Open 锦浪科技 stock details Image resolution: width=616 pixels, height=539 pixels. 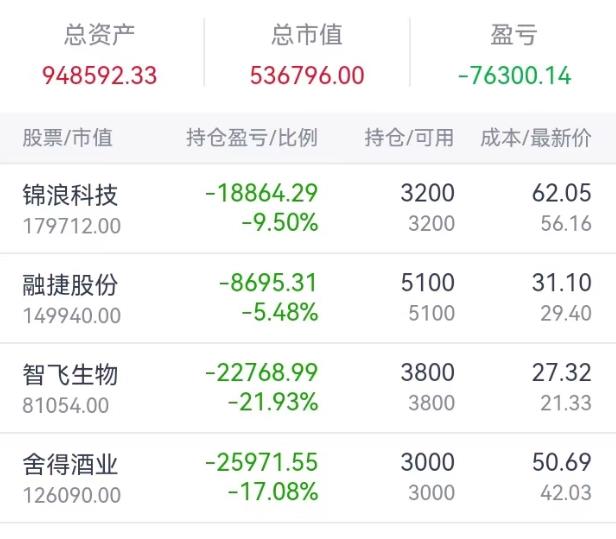tap(70, 196)
